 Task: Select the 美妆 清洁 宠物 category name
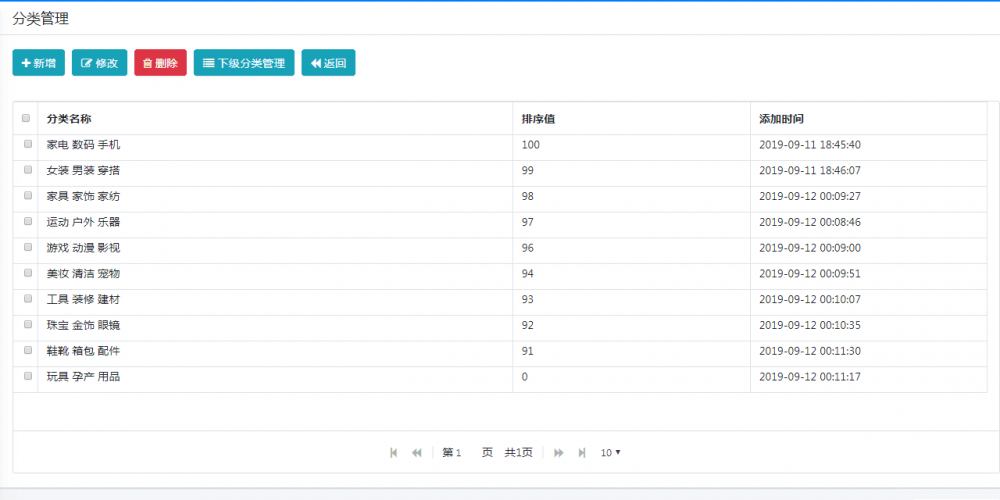click(84, 274)
